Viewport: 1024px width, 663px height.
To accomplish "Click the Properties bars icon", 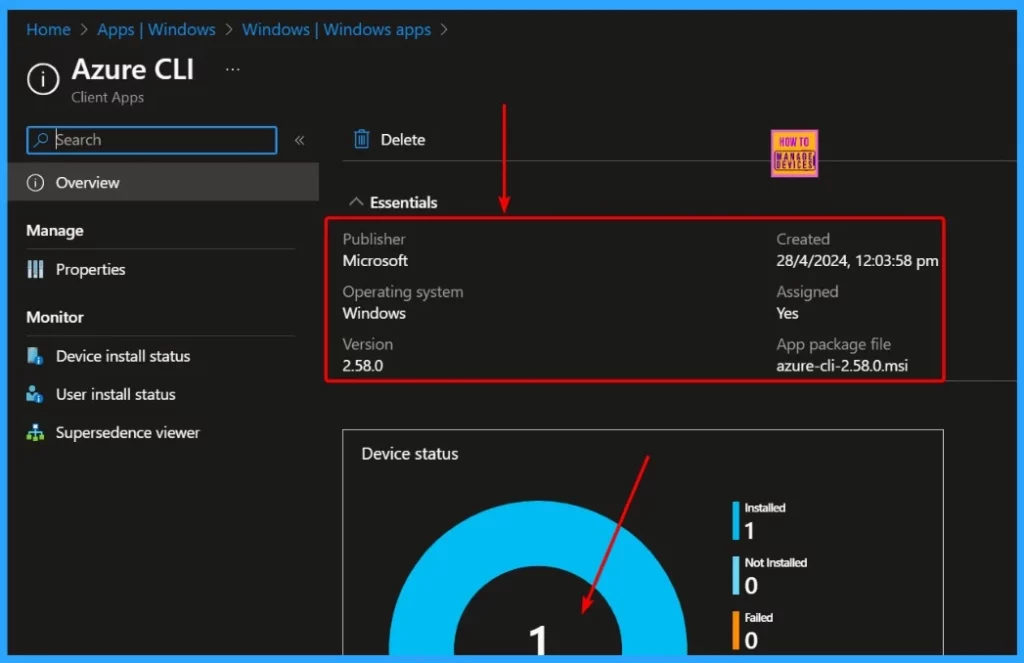I will click(x=35, y=269).
